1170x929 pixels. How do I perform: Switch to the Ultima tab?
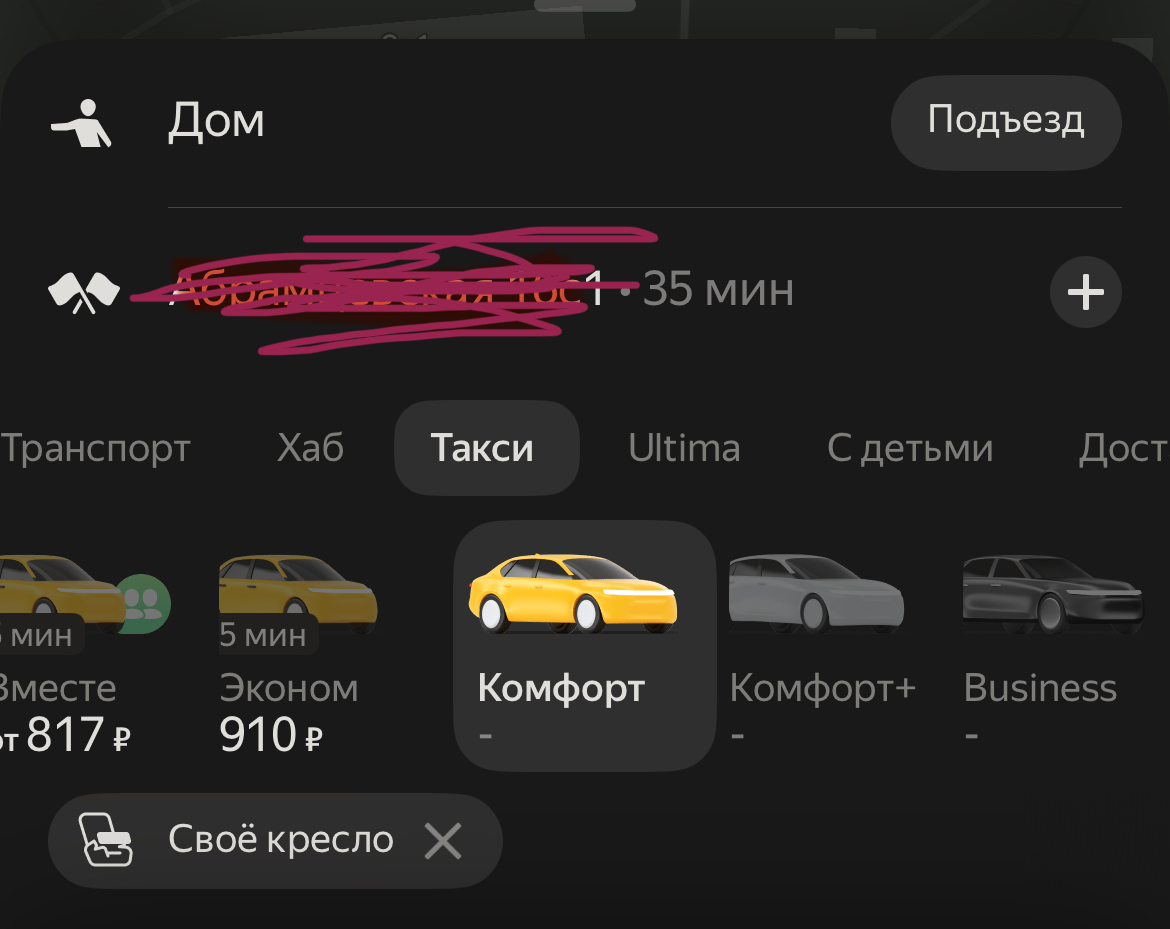[684, 448]
